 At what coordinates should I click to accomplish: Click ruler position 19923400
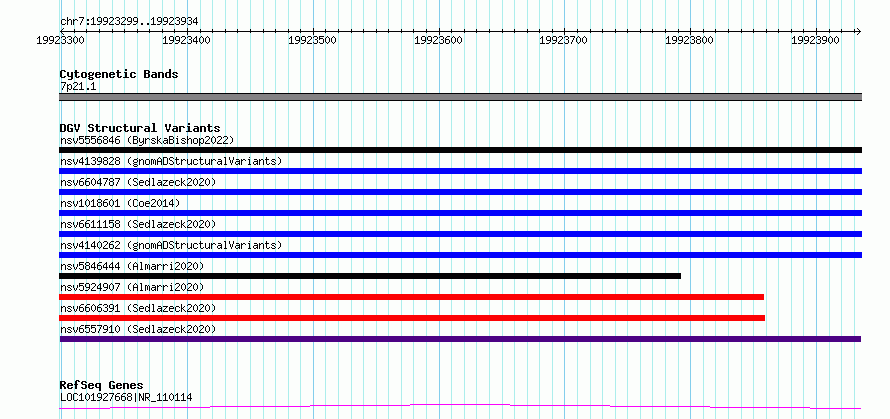[x=186, y=40]
